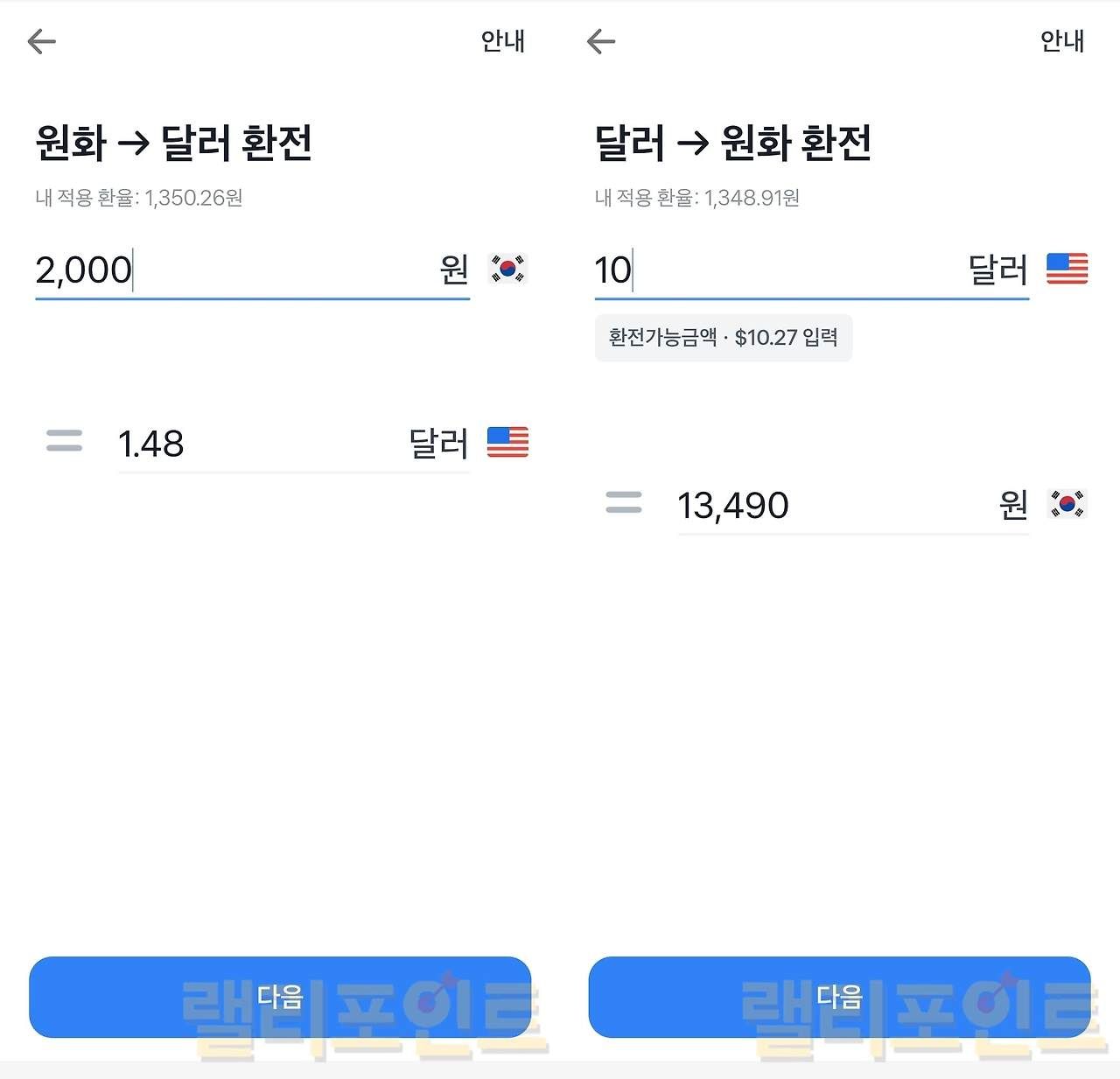Open 안내 on the 원화 → 달러 환전 screen

(502, 41)
